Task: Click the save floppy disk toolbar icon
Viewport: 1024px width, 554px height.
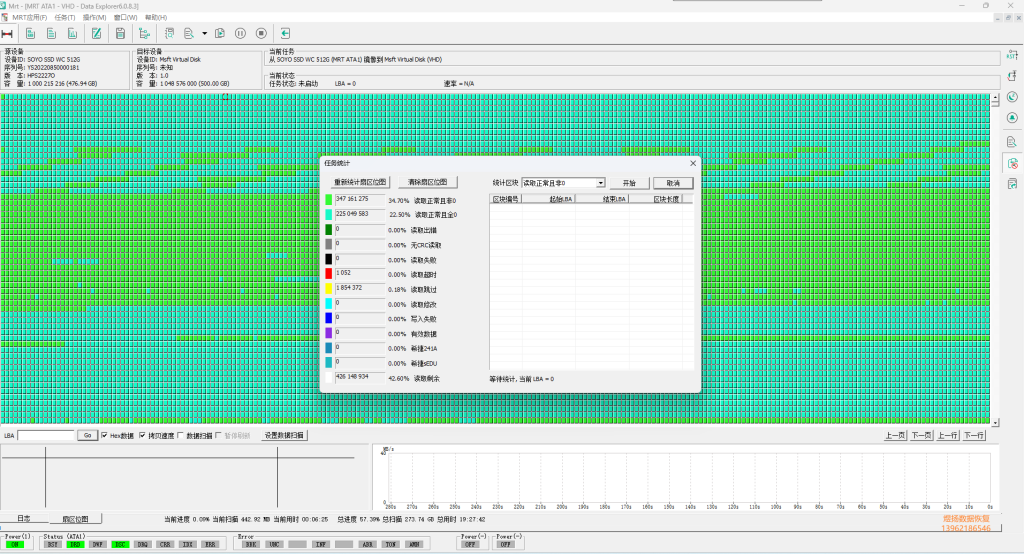Action: click(120, 33)
